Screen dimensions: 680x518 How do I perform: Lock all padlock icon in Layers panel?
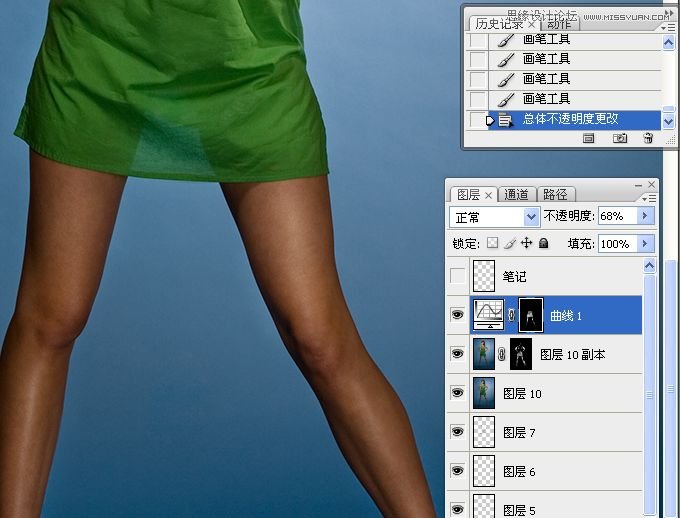[x=543, y=243]
